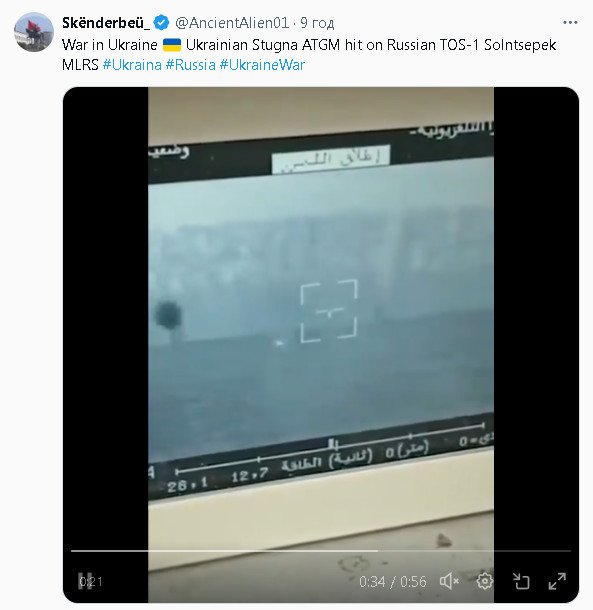Seek to the unplayed part of the progress bar

(474, 551)
